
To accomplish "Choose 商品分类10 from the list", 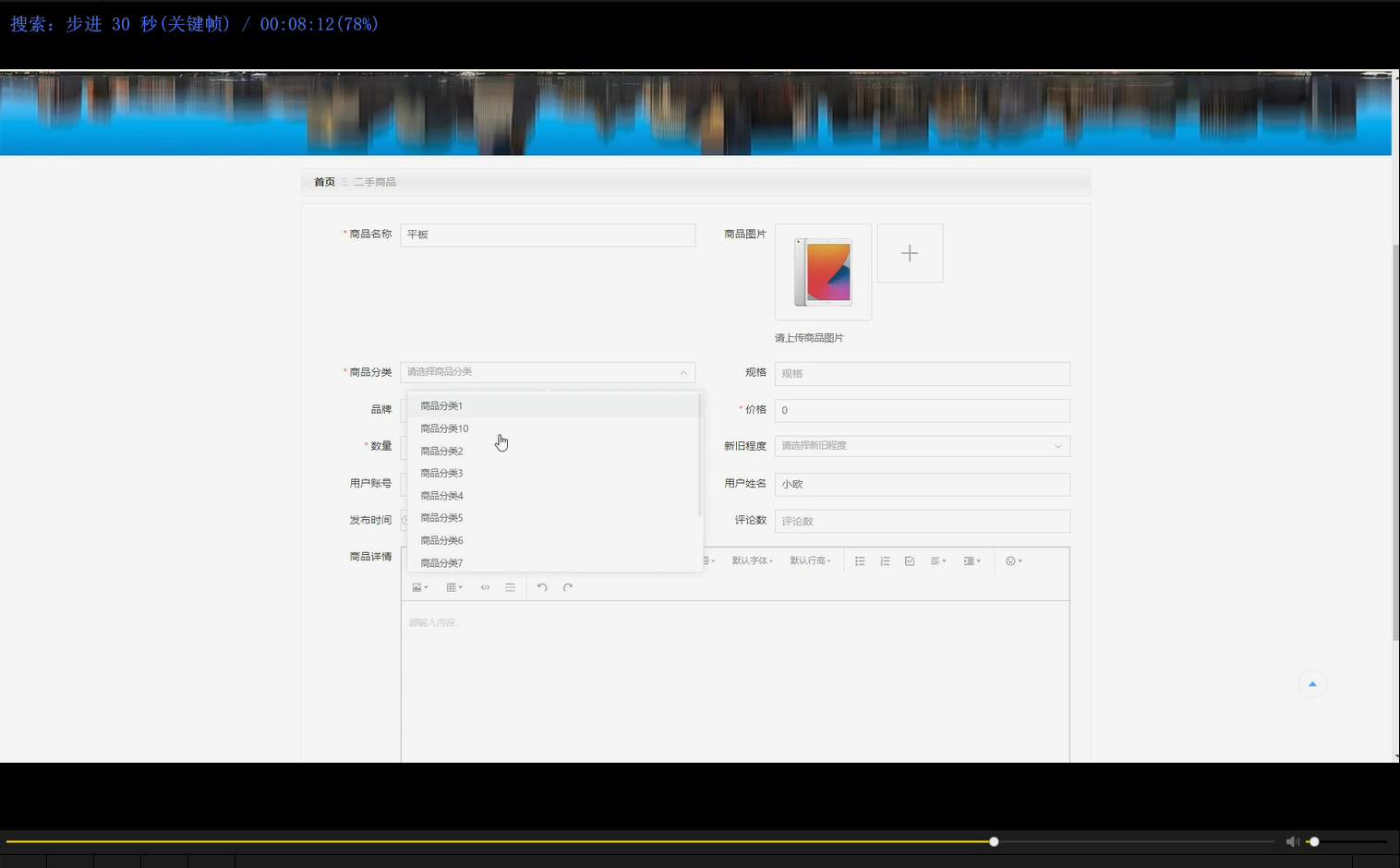I will pyautogui.click(x=552, y=428).
